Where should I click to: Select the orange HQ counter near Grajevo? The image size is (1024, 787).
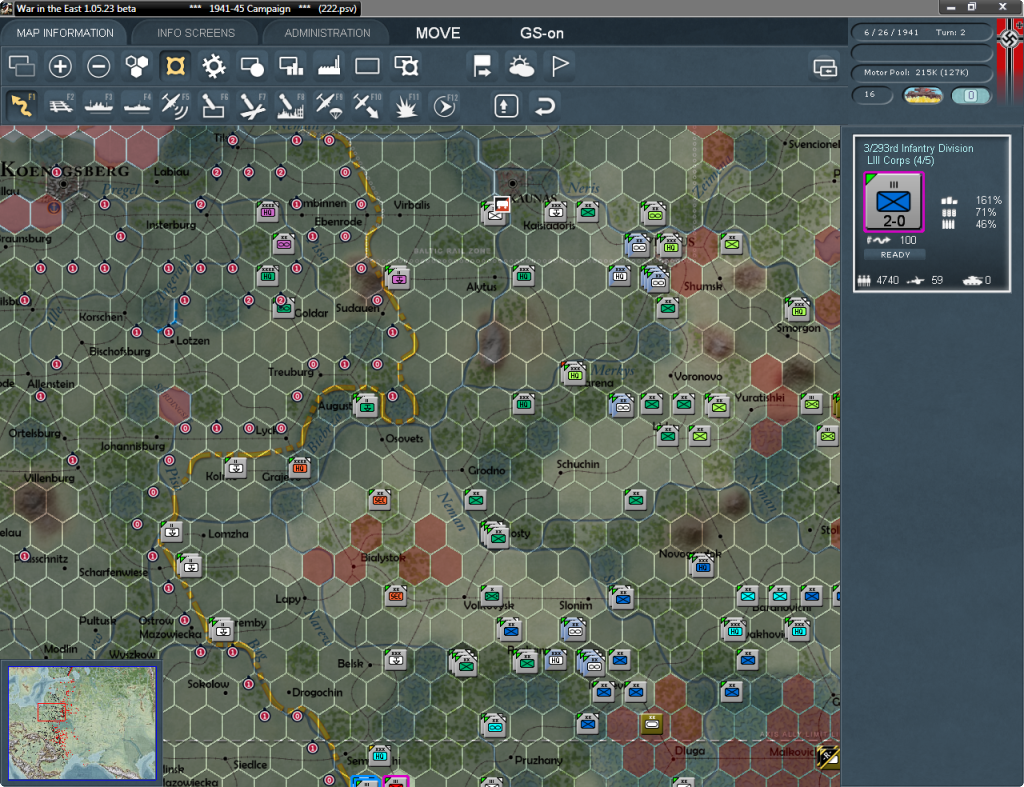299,466
